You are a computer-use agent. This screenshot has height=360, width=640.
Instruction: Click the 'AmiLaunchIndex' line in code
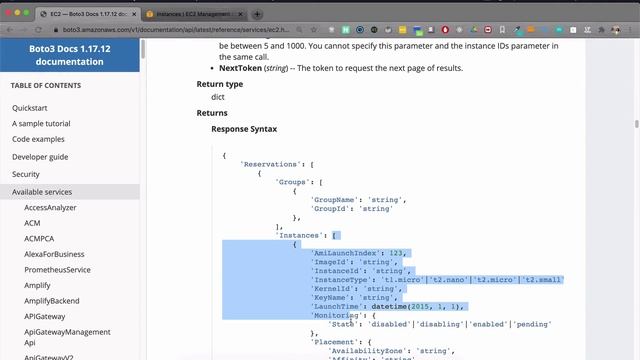(x=358, y=253)
